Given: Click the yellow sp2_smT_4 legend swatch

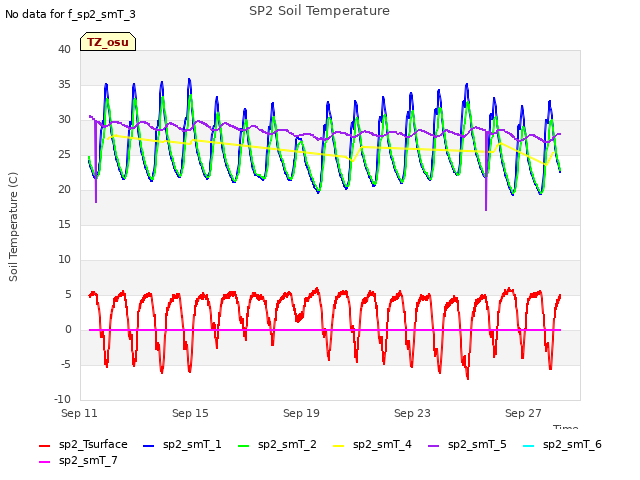Looking at the screenshot, I should click(339, 446).
